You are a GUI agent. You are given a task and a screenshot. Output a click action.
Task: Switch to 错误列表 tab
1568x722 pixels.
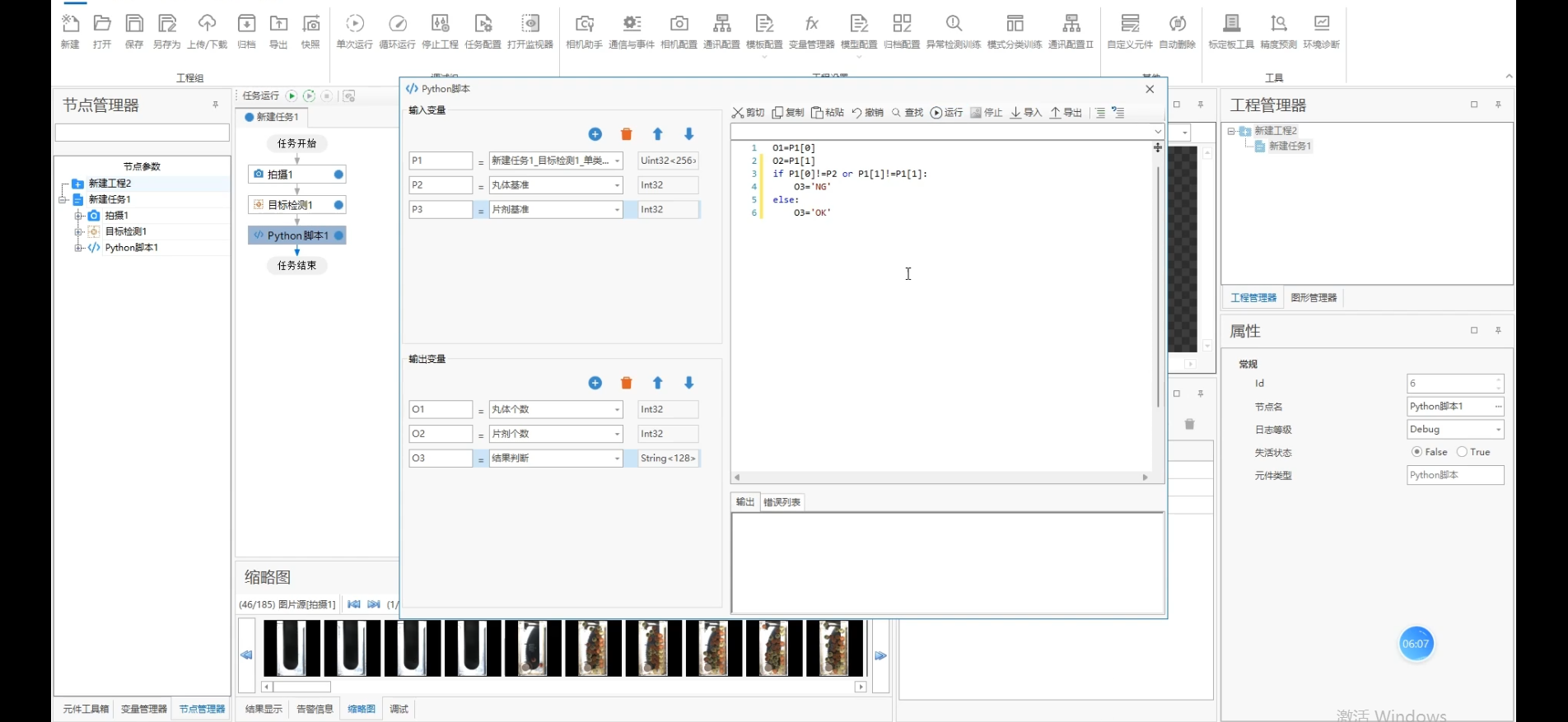point(782,502)
